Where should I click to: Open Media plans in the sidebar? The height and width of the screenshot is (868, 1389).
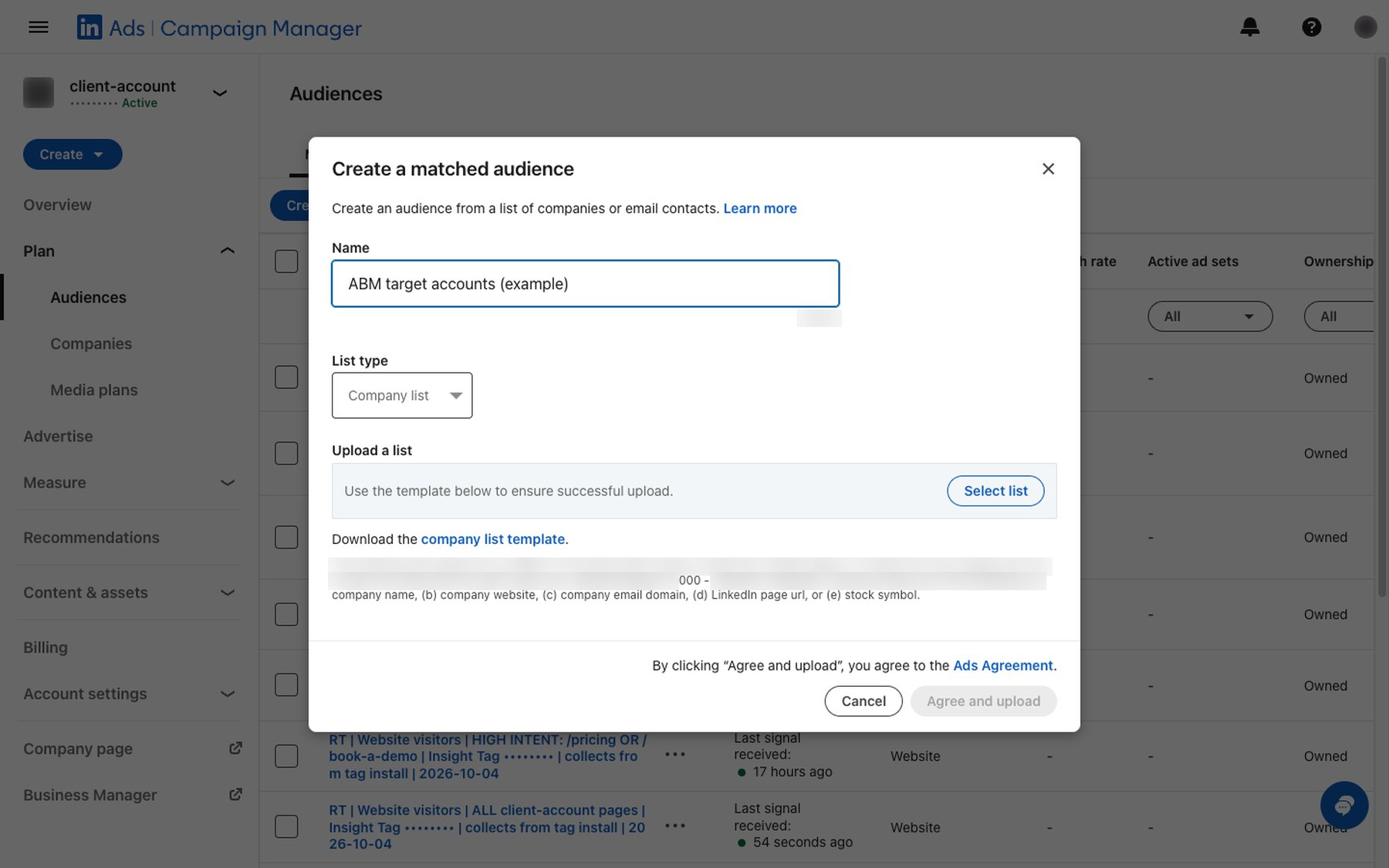94,390
